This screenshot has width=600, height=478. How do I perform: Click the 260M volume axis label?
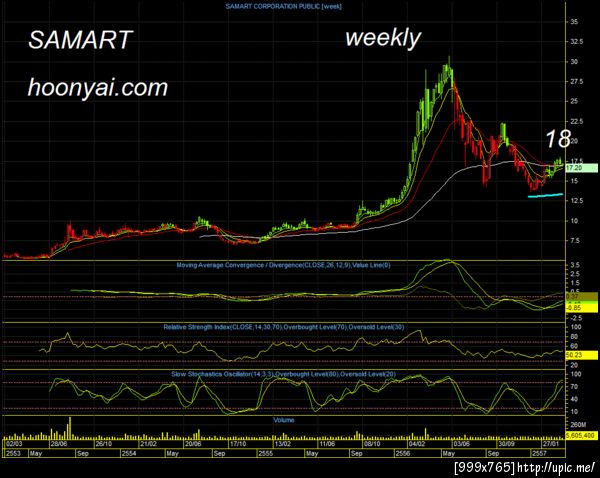pos(578,425)
